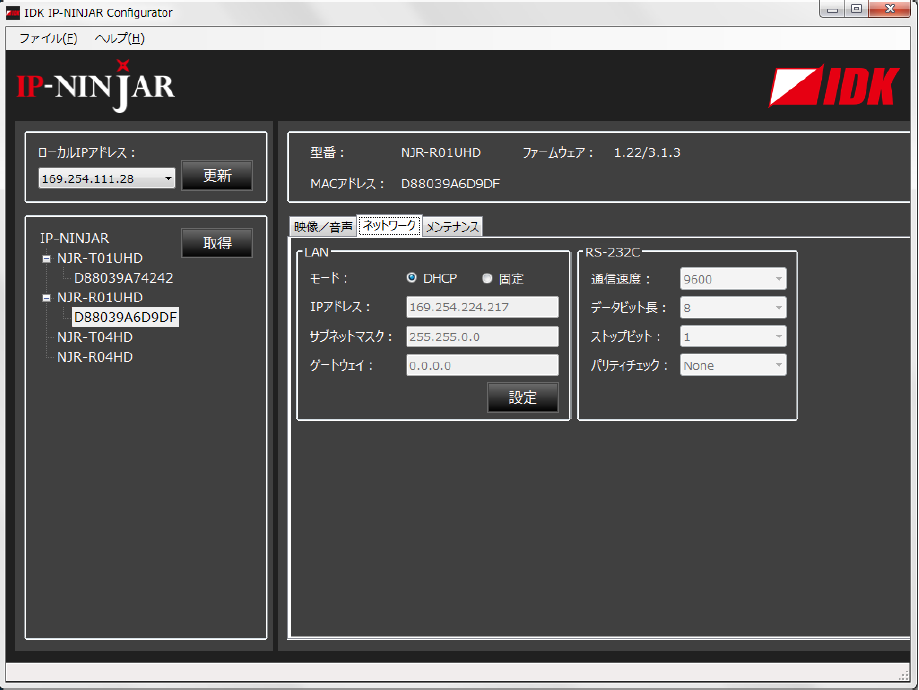Screen dimensions: 919x690
Task: Open the ヘルプ(H) menu
Action: point(119,39)
